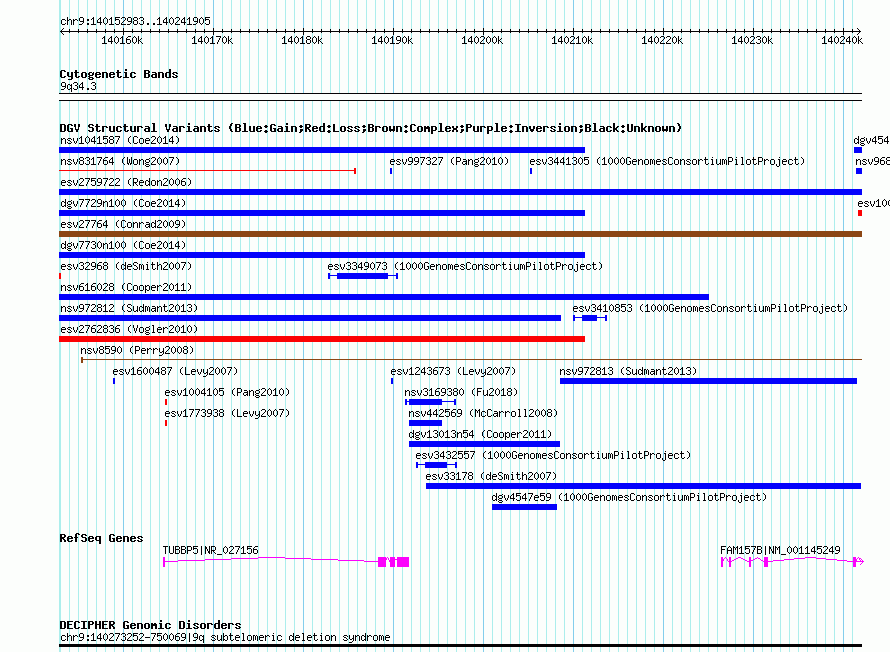Screen dimensions: 890x652
Task: Select esv3410853 variant glyph
Action: point(590,318)
